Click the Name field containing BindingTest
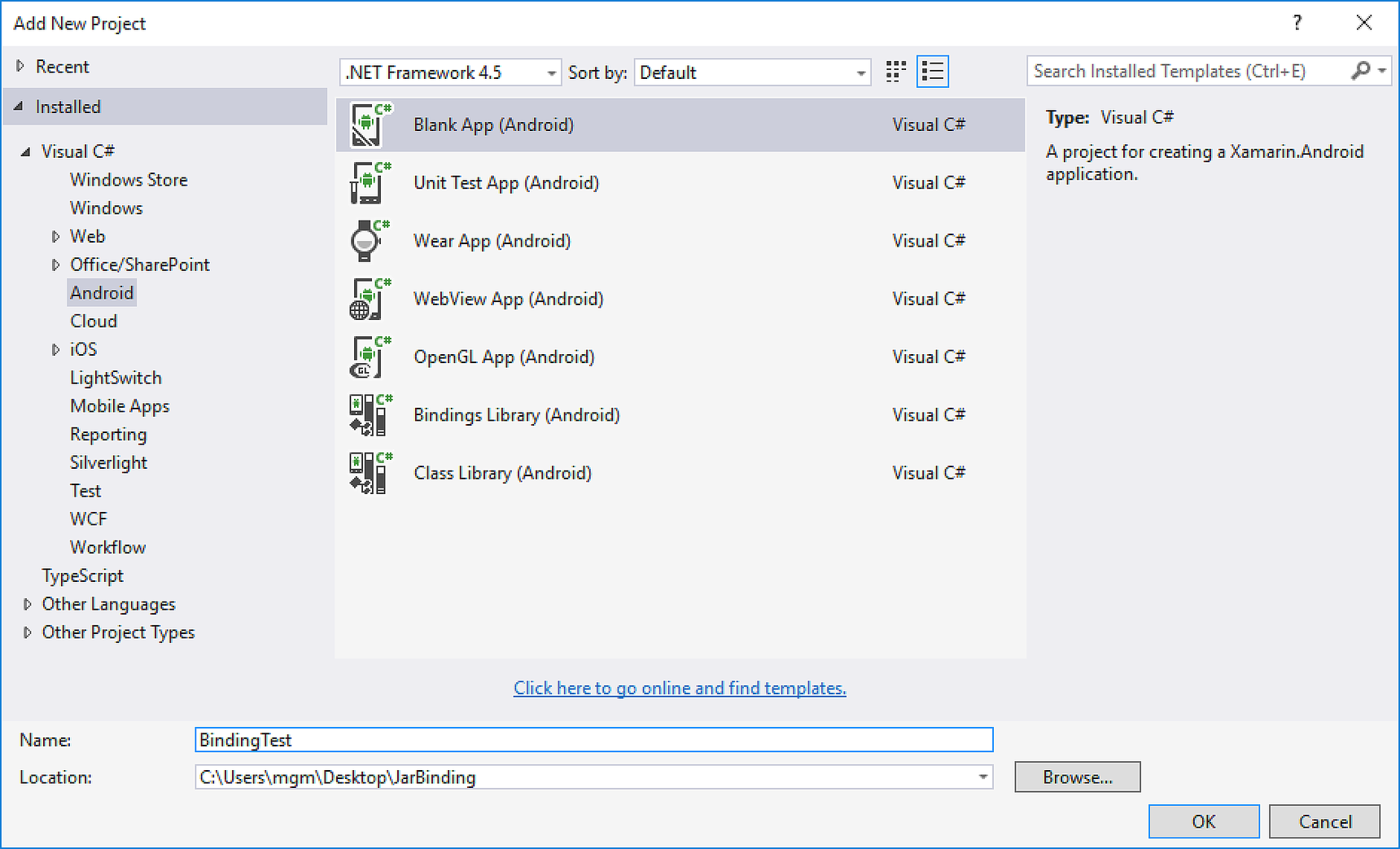This screenshot has width=1400, height=849. tap(594, 740)
